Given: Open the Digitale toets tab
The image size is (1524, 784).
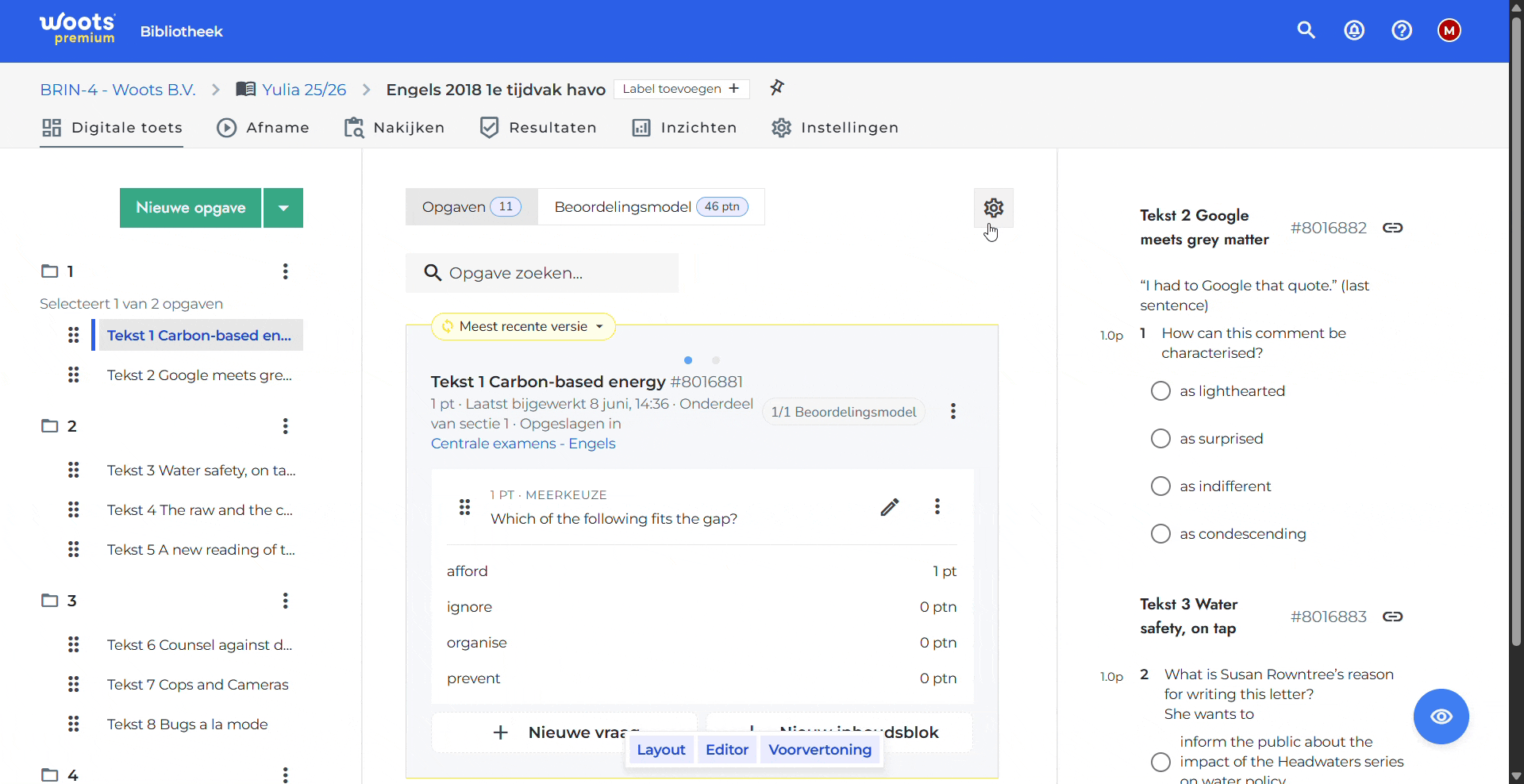Looking at the screenshot, I should [112, 128].
